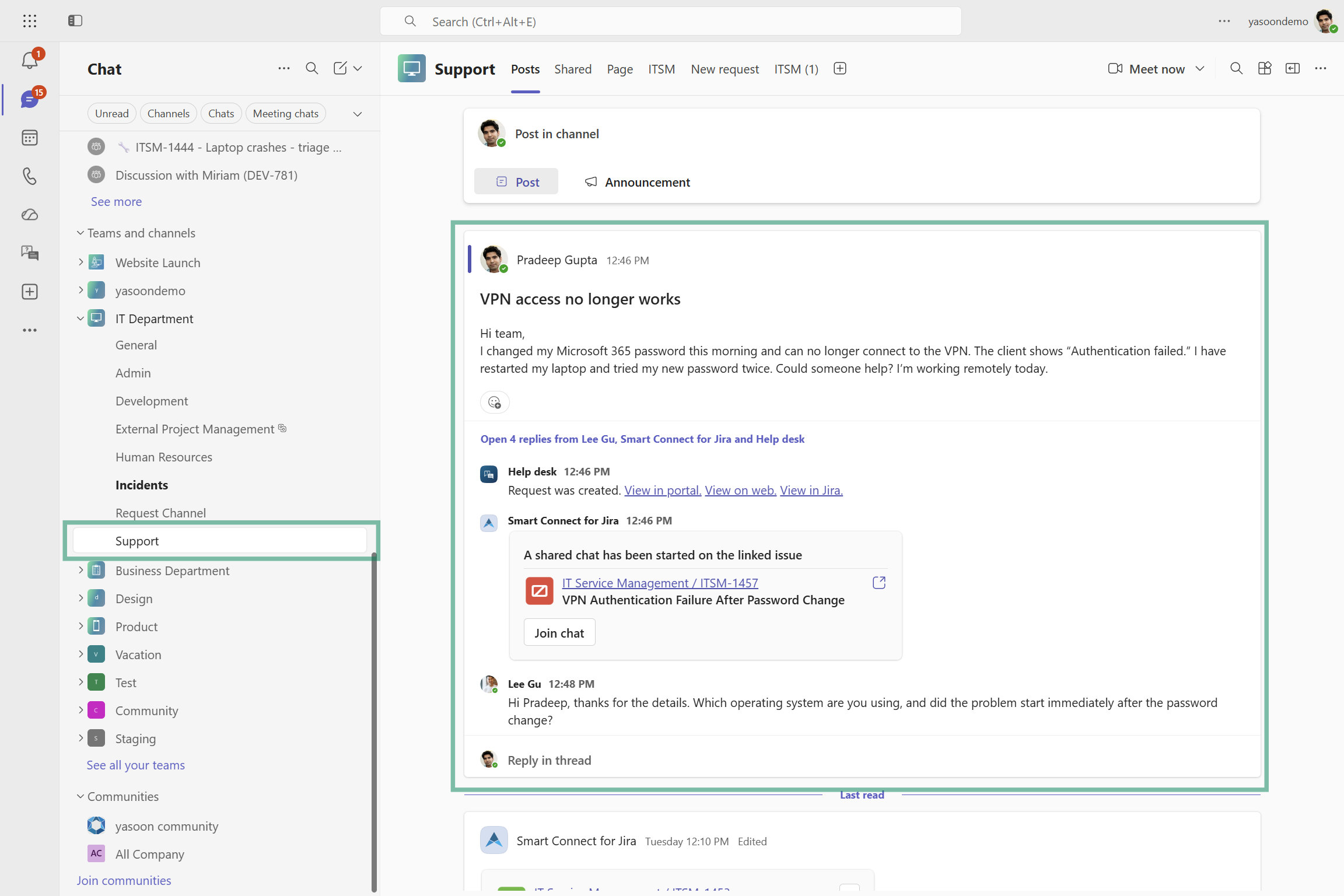Open the Calendar app
This screenshot has width=1344, height=896.
30,138
